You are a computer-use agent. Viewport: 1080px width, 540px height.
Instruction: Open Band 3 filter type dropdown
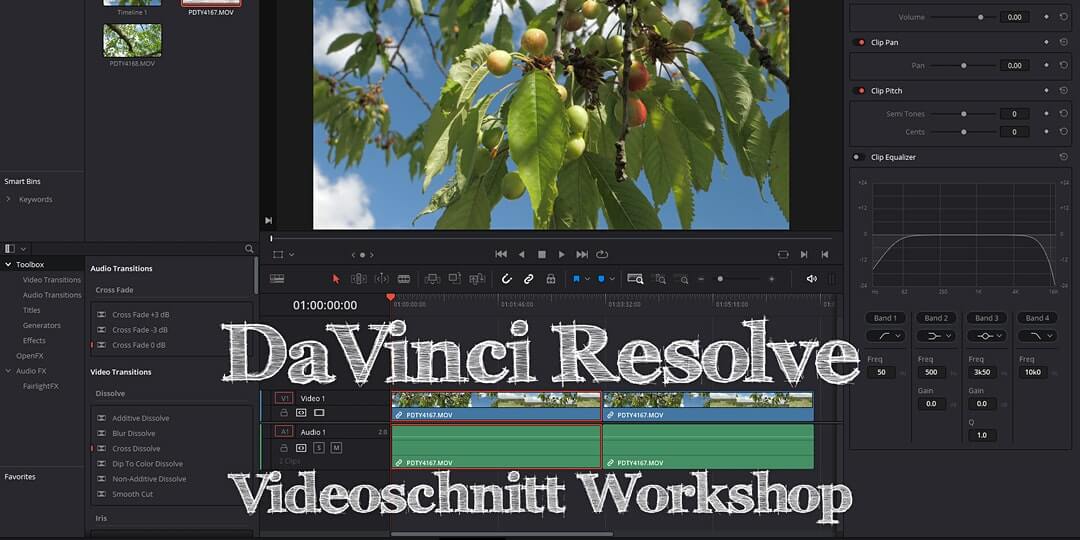click(x=986, y=336)
